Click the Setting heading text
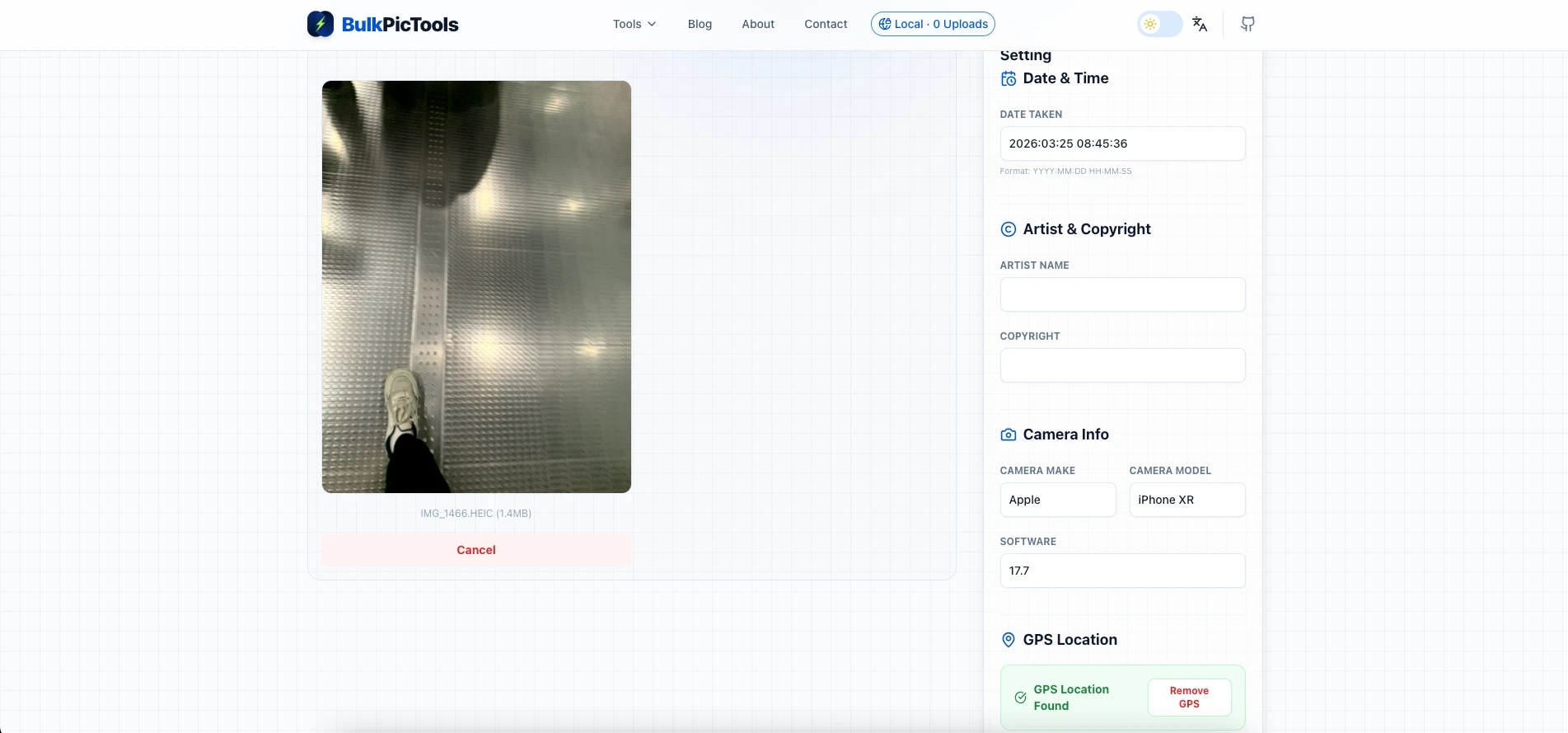The image size is (1568, 733). pos(1025,56)
